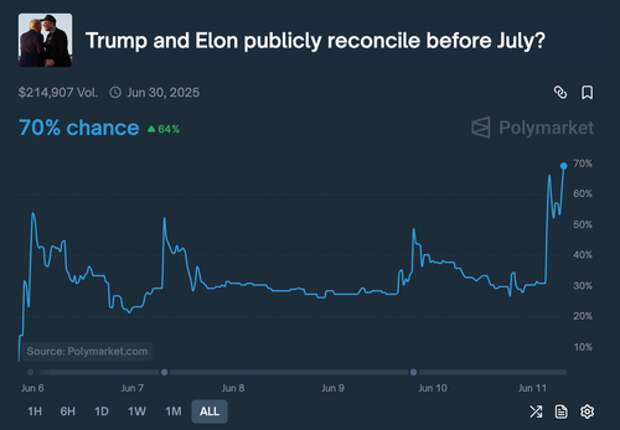Viewport: 620px width, 430px height.
Task: Click the Trump and Elon market thumbnail
Action: 45,40
